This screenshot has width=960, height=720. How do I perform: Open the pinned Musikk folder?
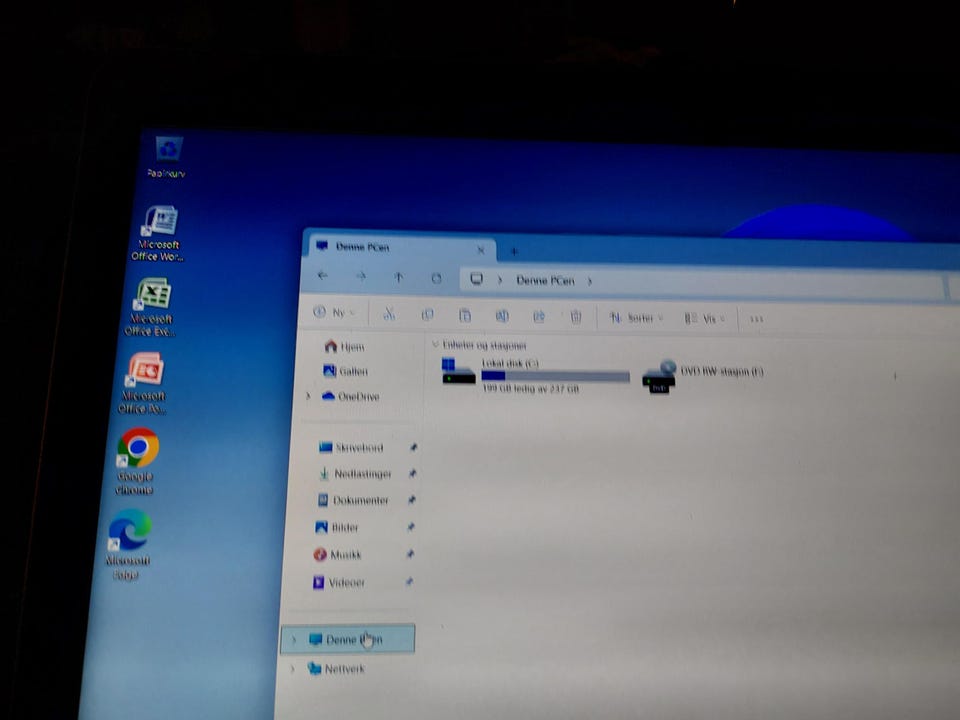pyautogui.click(x=337, y=555)
